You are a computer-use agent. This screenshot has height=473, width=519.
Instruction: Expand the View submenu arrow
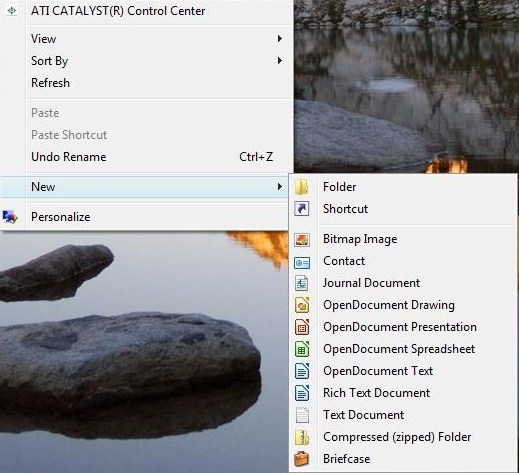point(280,39)
